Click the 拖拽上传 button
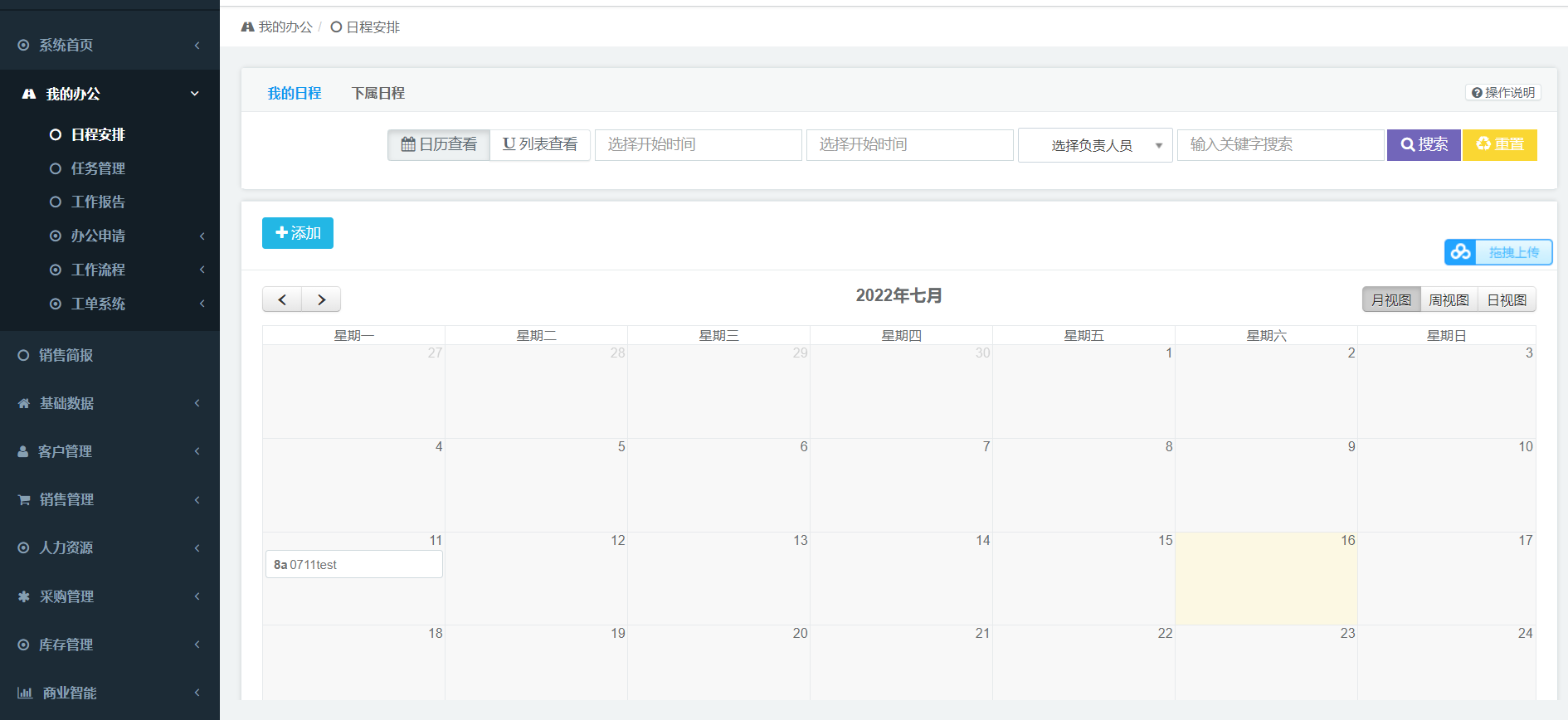The height and width of the screenshot is (720, 1568). pyautogui.click(x=1498, y=252)
